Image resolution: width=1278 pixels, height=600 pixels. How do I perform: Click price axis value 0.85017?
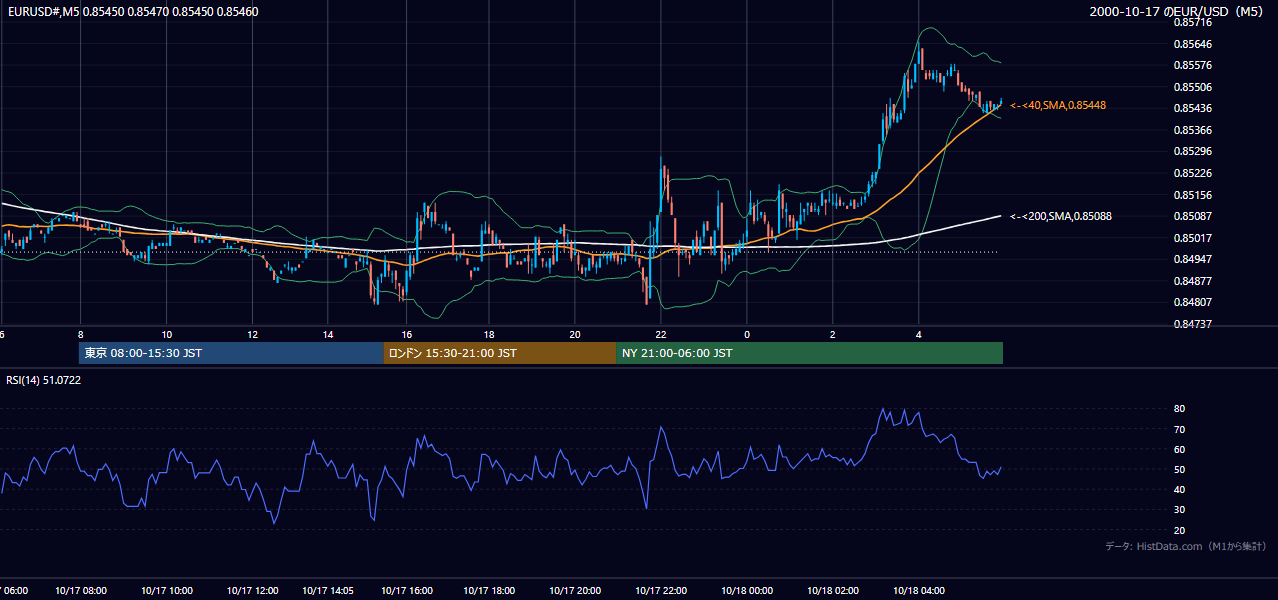[x=1192, y=238]
